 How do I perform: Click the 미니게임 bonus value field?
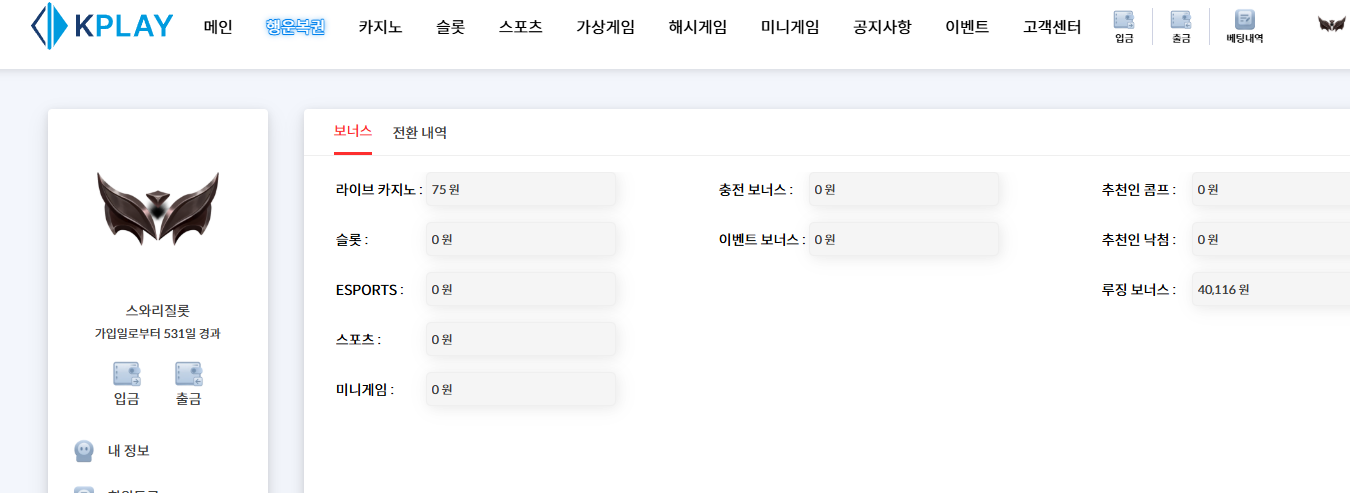click(x=521, y=389)
